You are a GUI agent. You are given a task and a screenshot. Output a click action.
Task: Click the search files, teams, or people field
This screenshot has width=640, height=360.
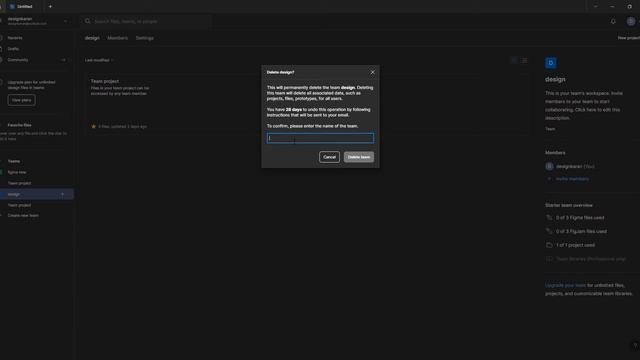point(147,21)
